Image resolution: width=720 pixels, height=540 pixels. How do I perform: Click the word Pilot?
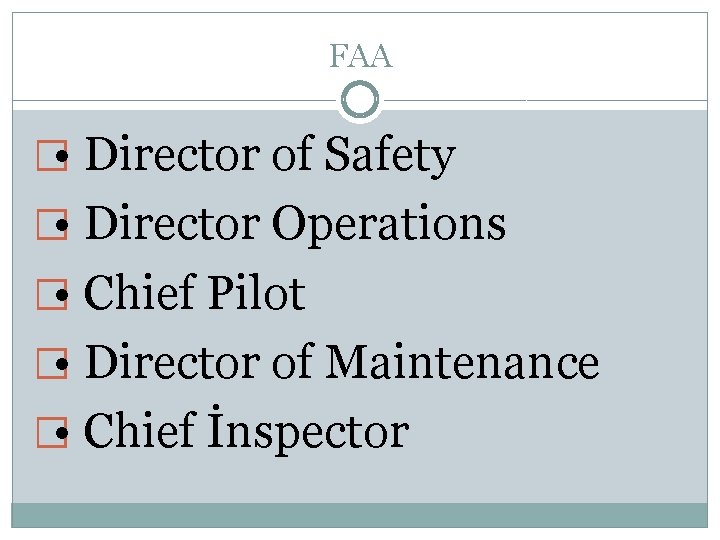[257, 294]
